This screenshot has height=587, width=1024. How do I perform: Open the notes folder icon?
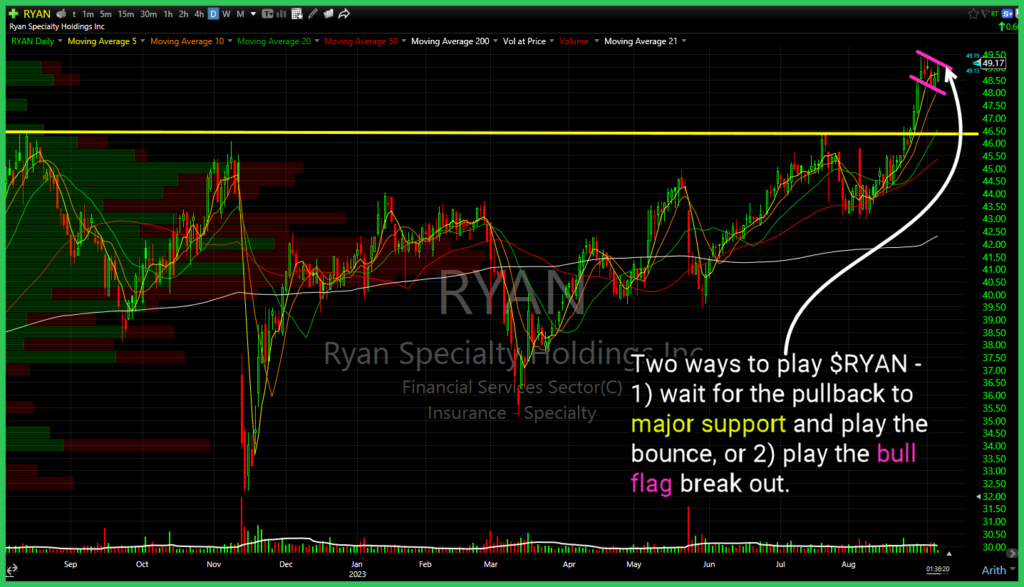(x=328, y=14)
